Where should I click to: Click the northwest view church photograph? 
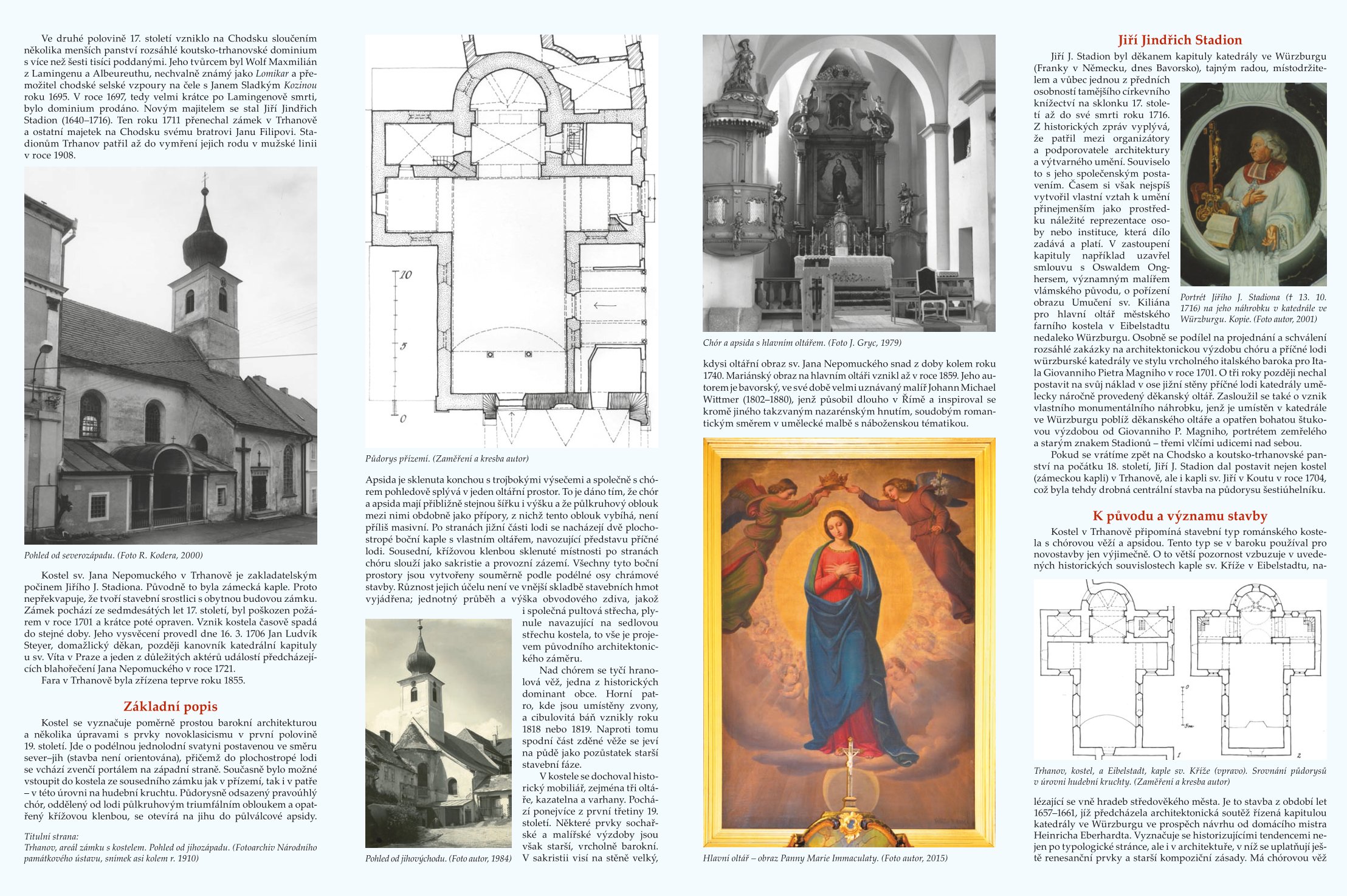(170, 356)
